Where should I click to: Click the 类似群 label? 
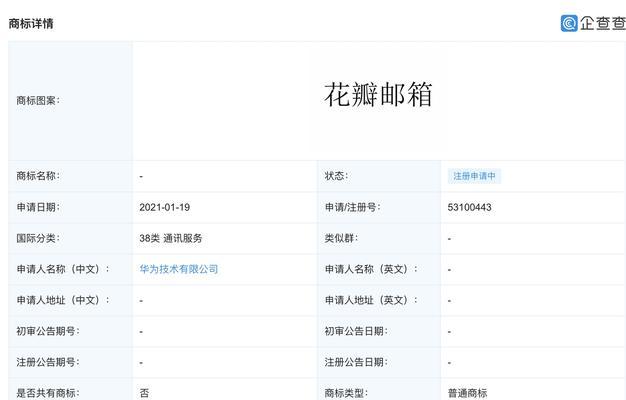pos(341,238)
